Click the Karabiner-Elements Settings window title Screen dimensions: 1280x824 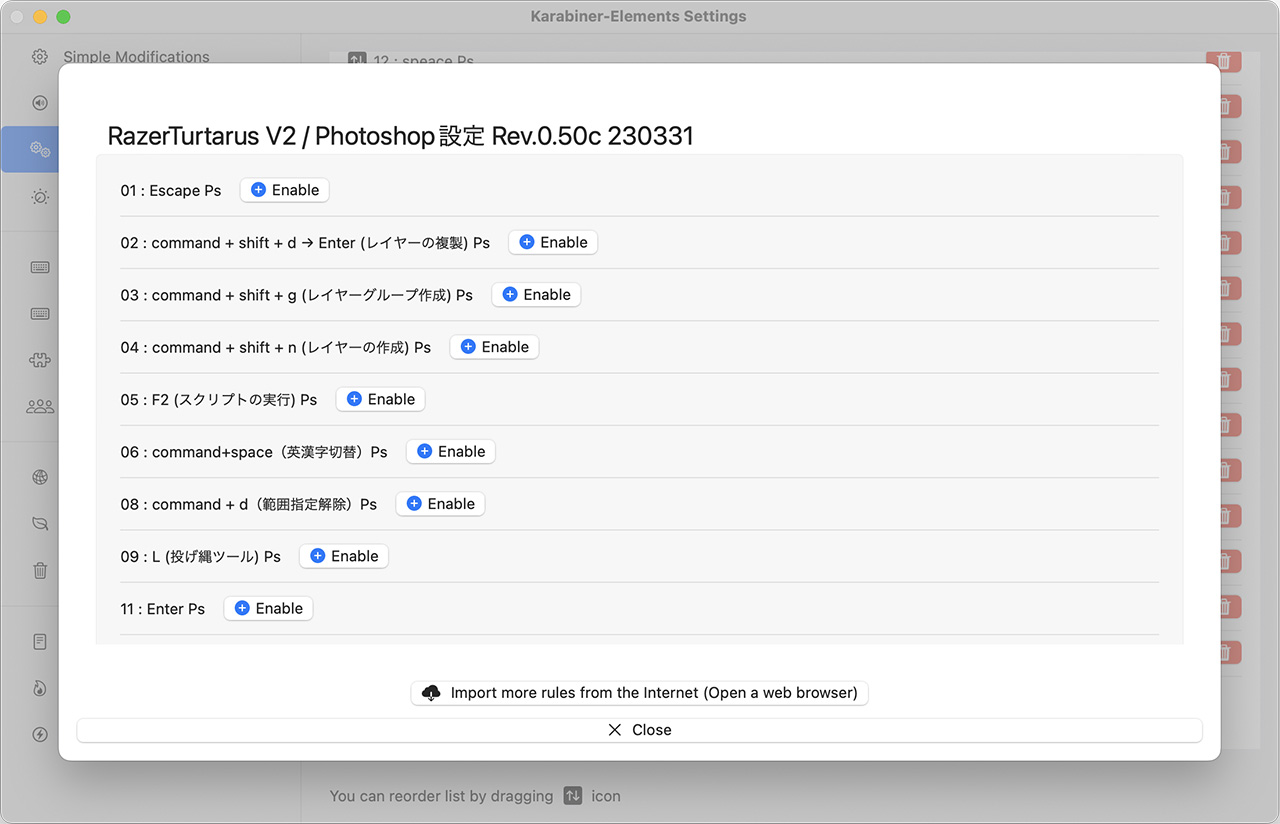click(639, 16)
